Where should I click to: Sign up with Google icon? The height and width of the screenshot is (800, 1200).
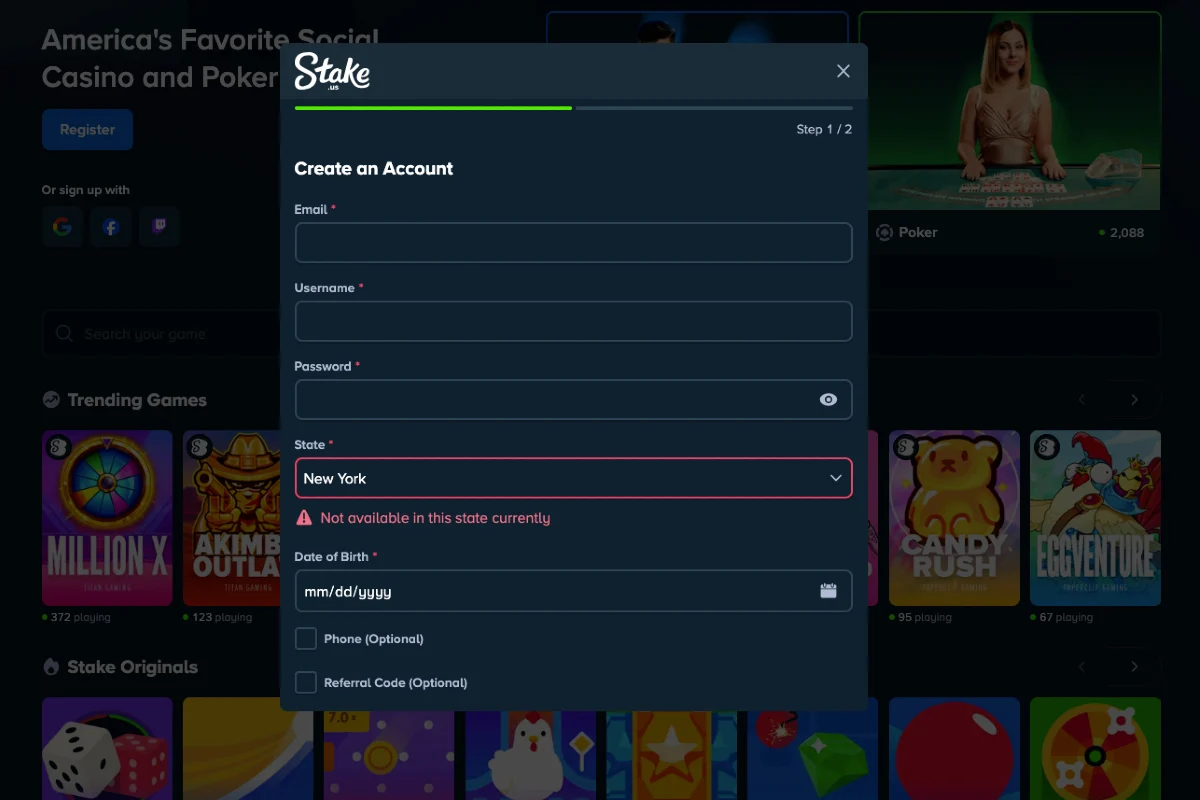62,227
